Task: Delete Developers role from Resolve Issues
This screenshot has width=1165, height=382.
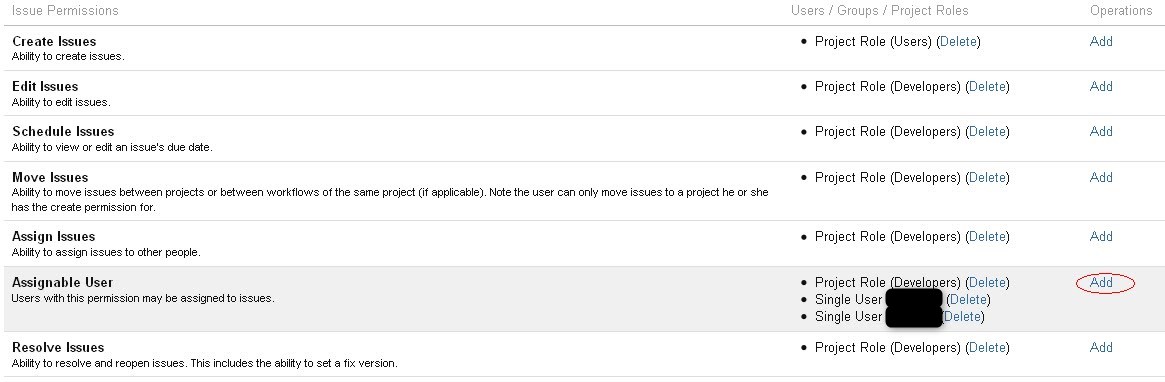Action: tap(987, 347)
